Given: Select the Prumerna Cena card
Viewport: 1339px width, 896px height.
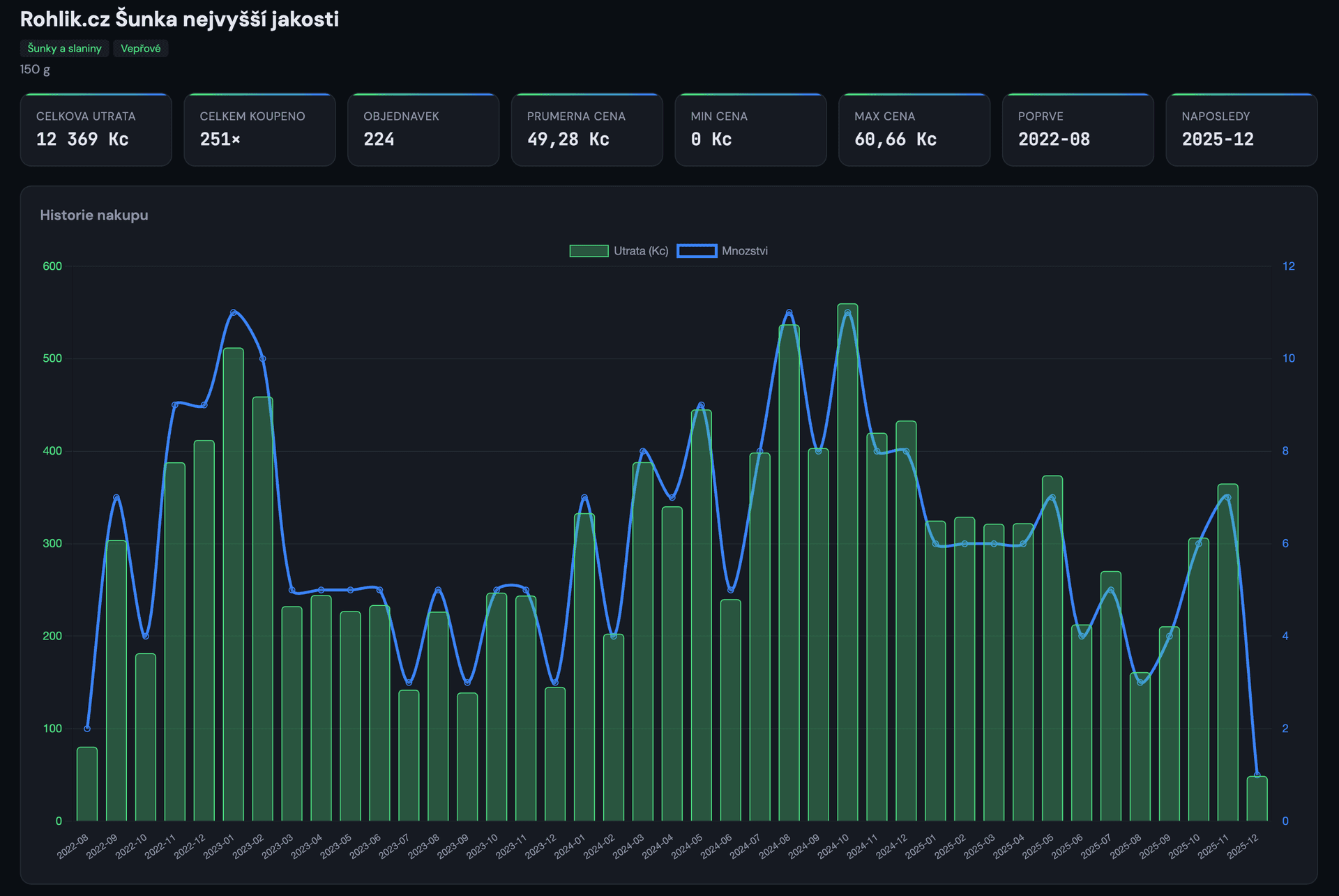Looking at the screenshot, I should [x=587, y=130].
